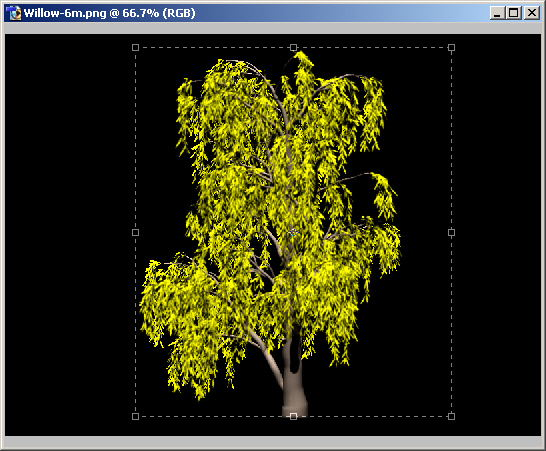This screenshot has width=546, height=451.
Task: Click the bottom-right transform handle
Action: tap(451, 416)
